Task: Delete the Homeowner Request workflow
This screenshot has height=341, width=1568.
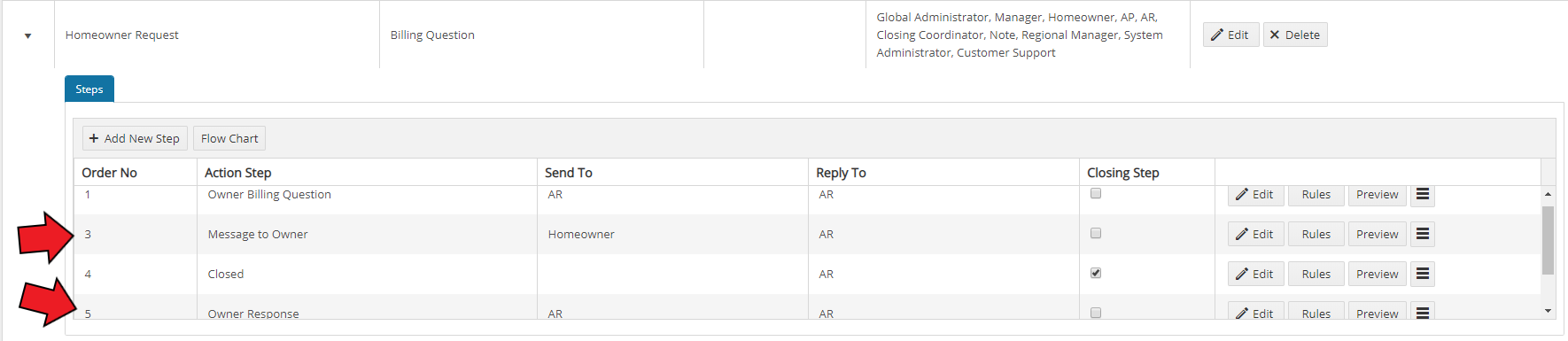Action: point(1294,35)
